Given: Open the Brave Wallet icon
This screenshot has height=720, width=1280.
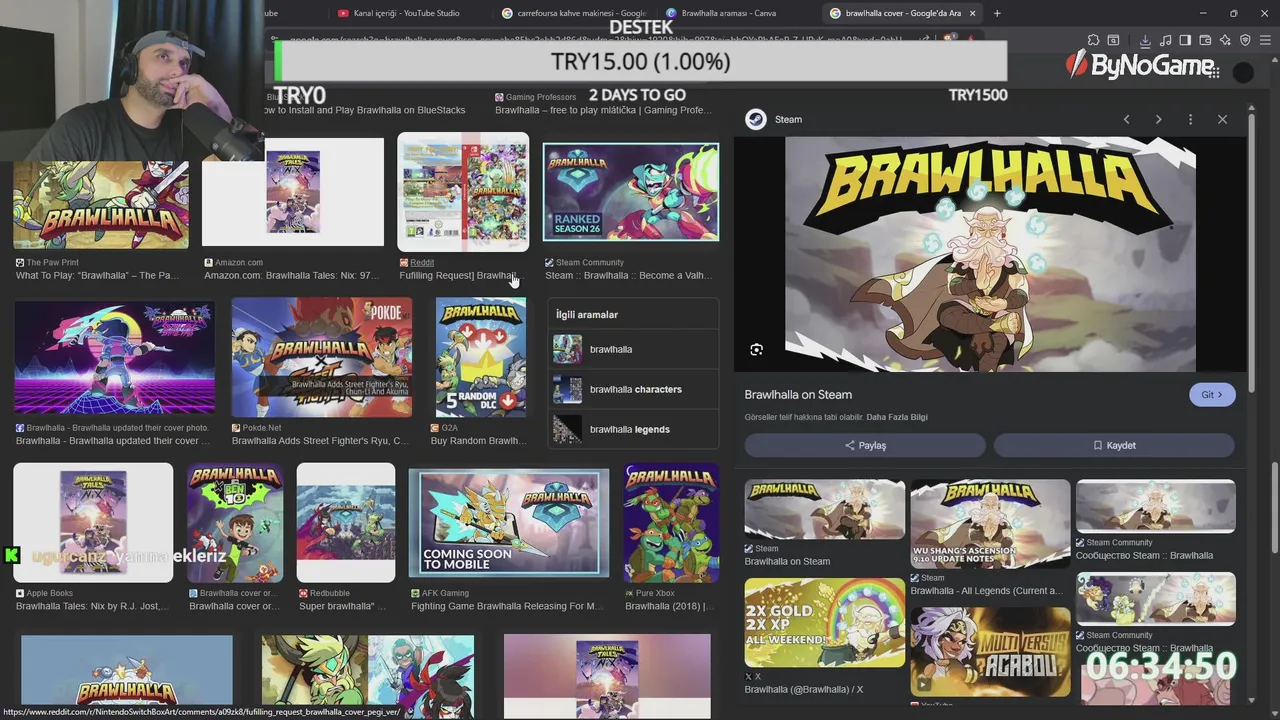Looking at the screenshot, I should point(1205,40).
